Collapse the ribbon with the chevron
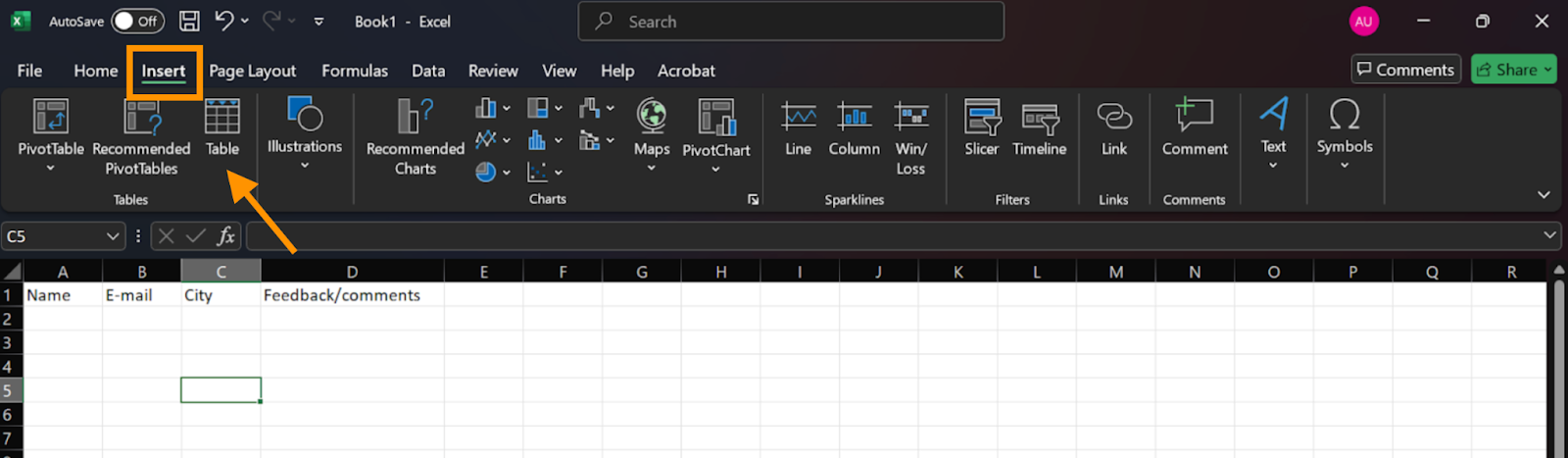 coord(1543,195)
